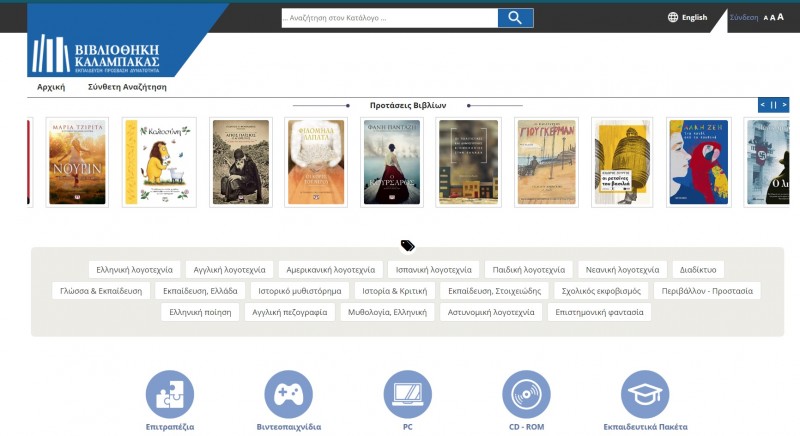Open the Βιντεοπαιχνίδια gamepad icon
The width and height of the screenshot is (800, 436).
pos(288,394)
